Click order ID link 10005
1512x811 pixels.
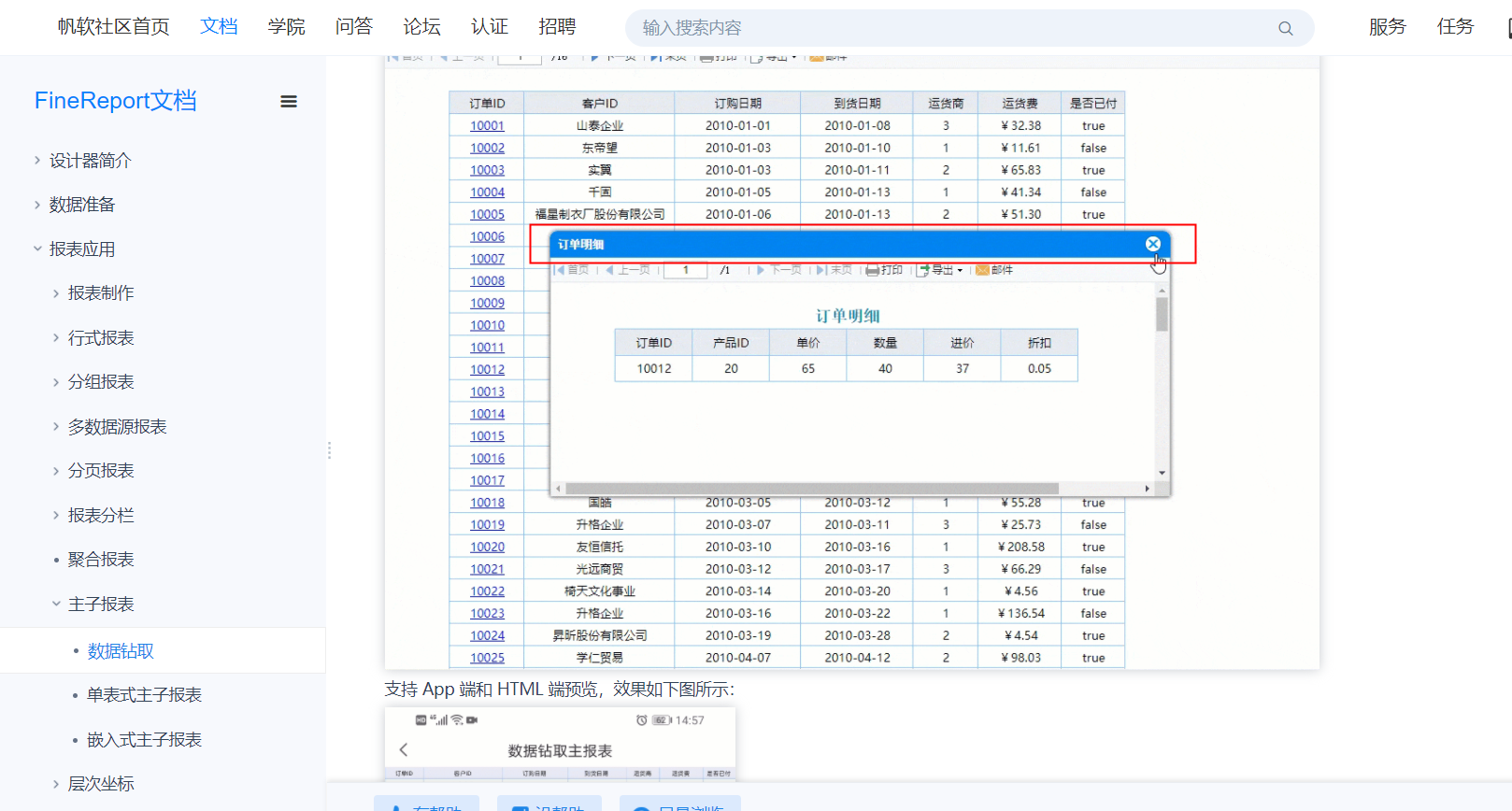tap(487, 215)
